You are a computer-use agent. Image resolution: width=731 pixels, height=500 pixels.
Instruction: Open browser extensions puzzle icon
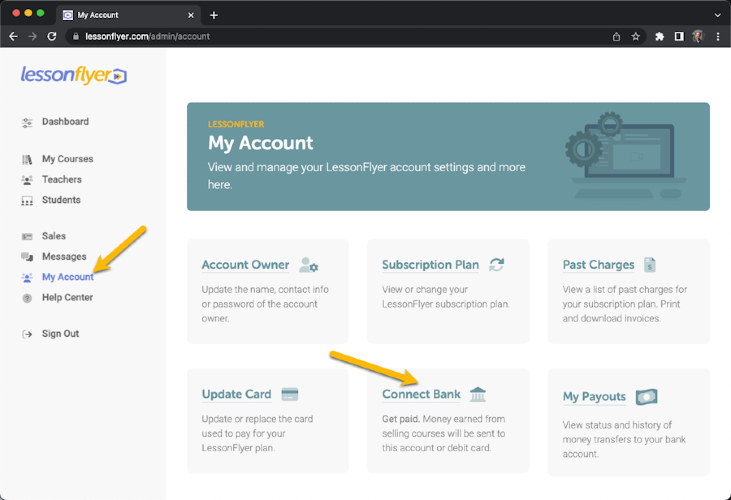(x=659, y=36)
